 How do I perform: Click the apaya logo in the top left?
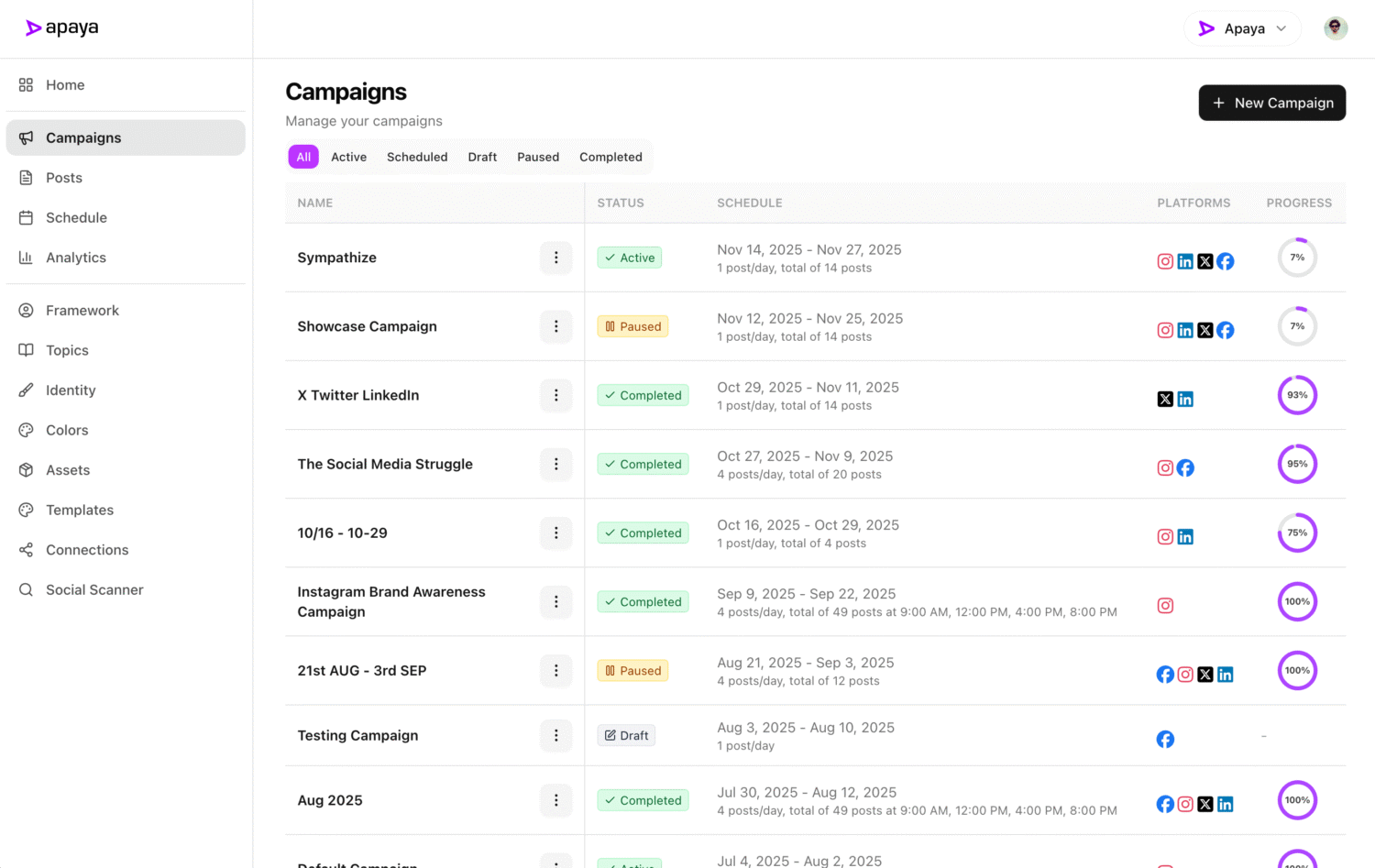coord(61,27)
